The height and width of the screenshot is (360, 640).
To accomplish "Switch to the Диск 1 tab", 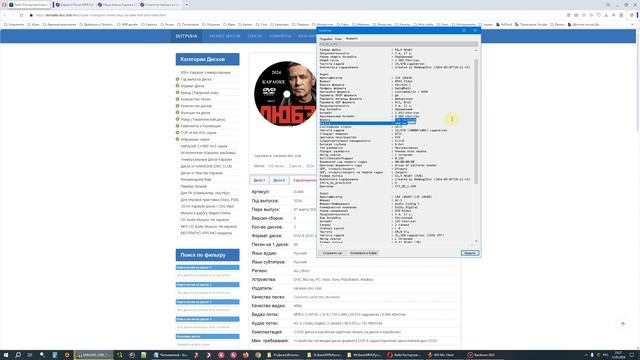I will (259, 180).
